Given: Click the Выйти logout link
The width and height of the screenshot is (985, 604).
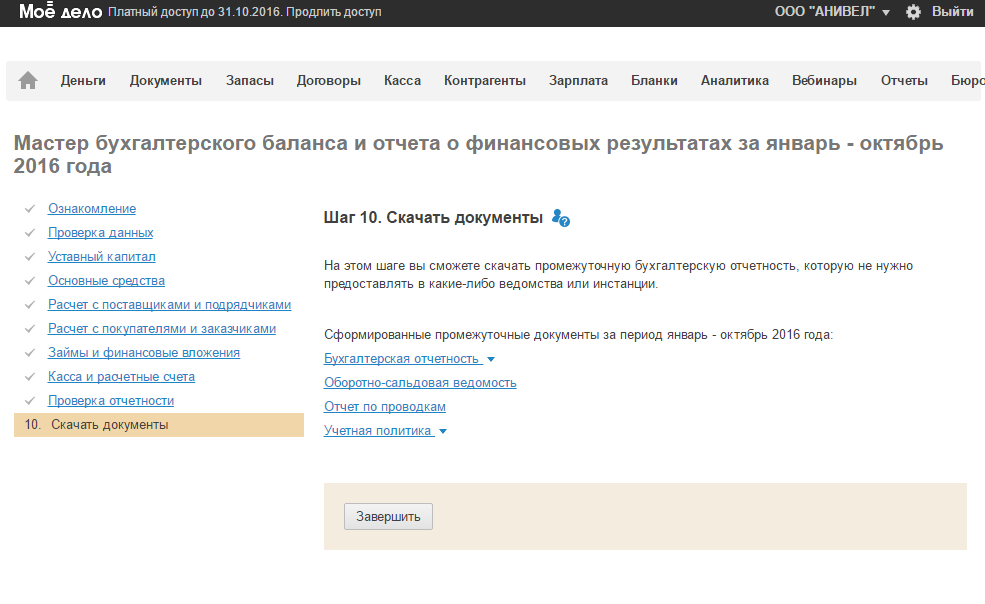Looking at the screenshot, I should tap(952, 12).
